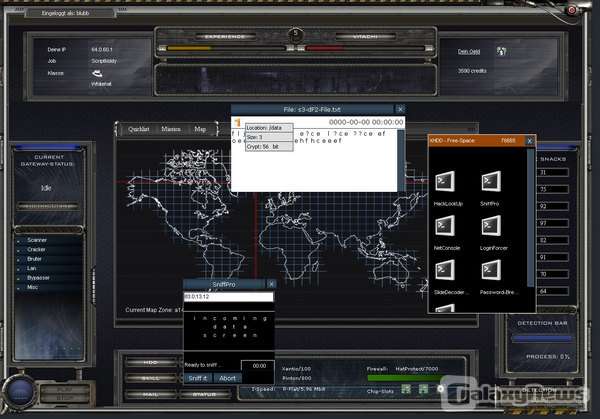Click the Scriptkiddy job value
Screen dimensions: 600x419
tap(104, 61)
